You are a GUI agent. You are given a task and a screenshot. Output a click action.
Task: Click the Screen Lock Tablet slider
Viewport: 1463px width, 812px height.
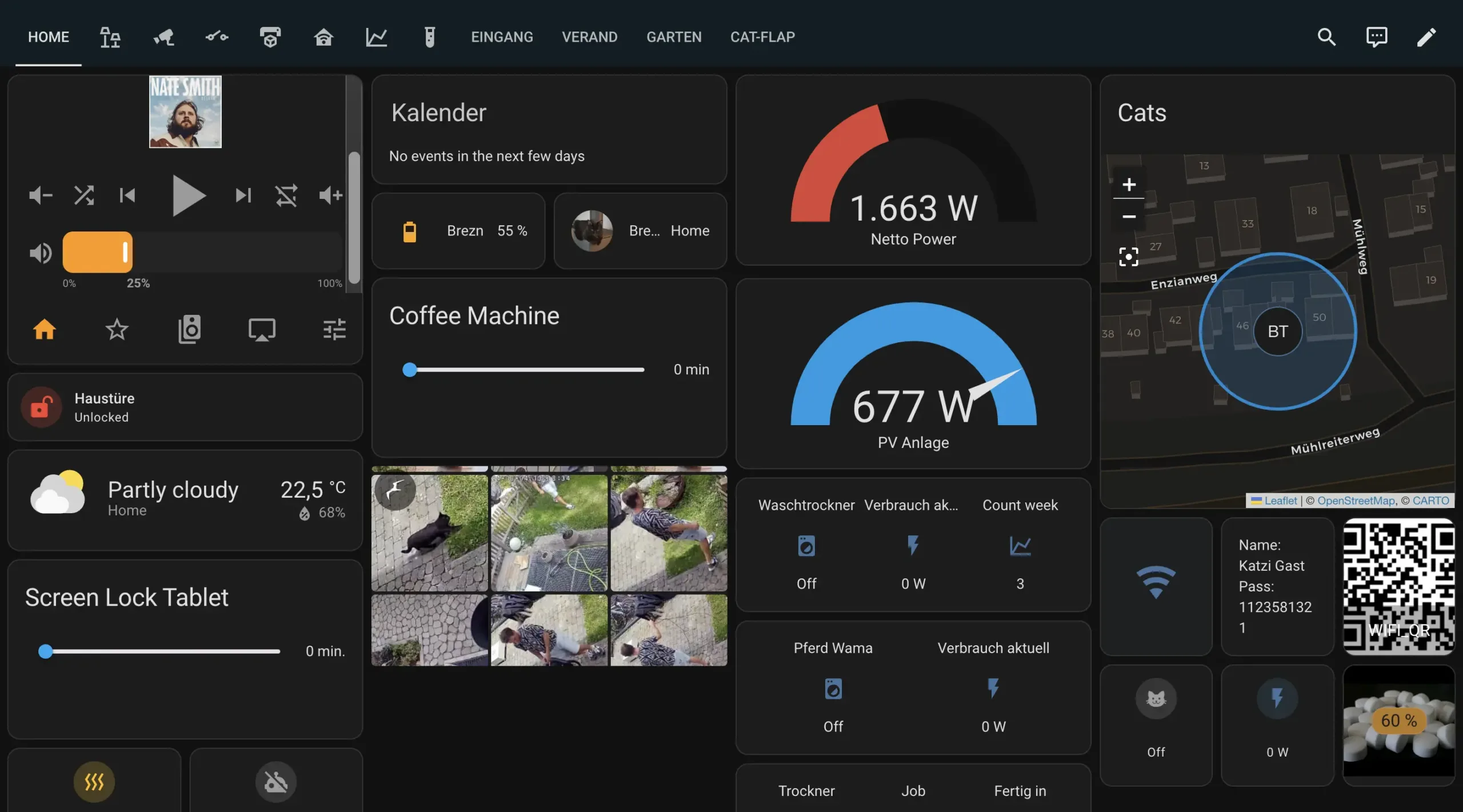[159, 651]
